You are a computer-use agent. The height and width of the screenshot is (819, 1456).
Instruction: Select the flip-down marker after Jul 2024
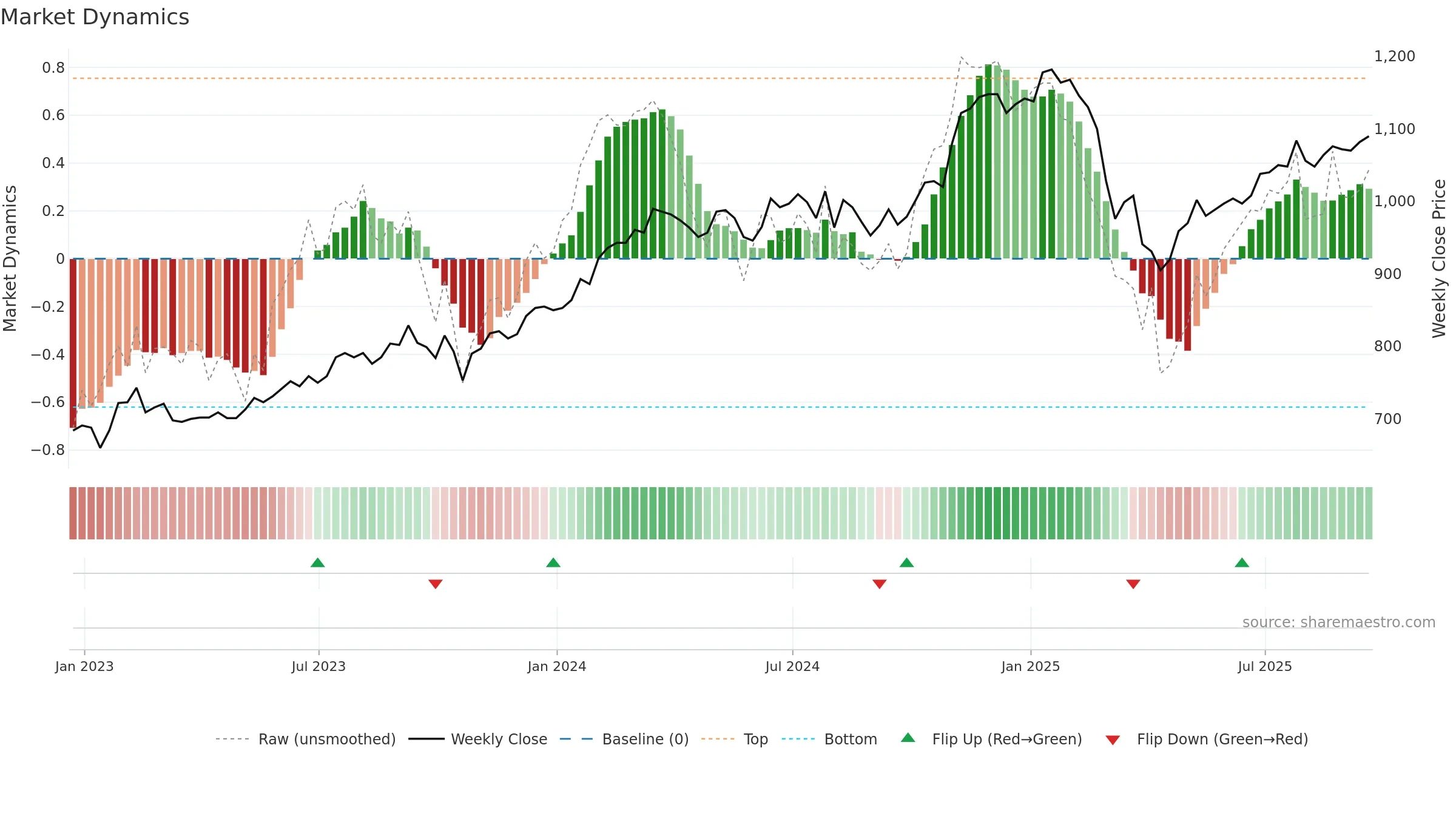tap(880, 584)
